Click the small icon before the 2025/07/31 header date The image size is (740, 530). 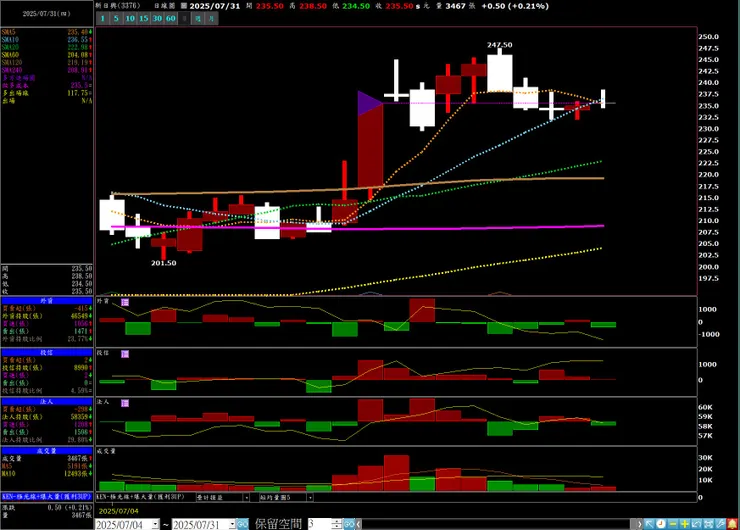pos(184,6)
